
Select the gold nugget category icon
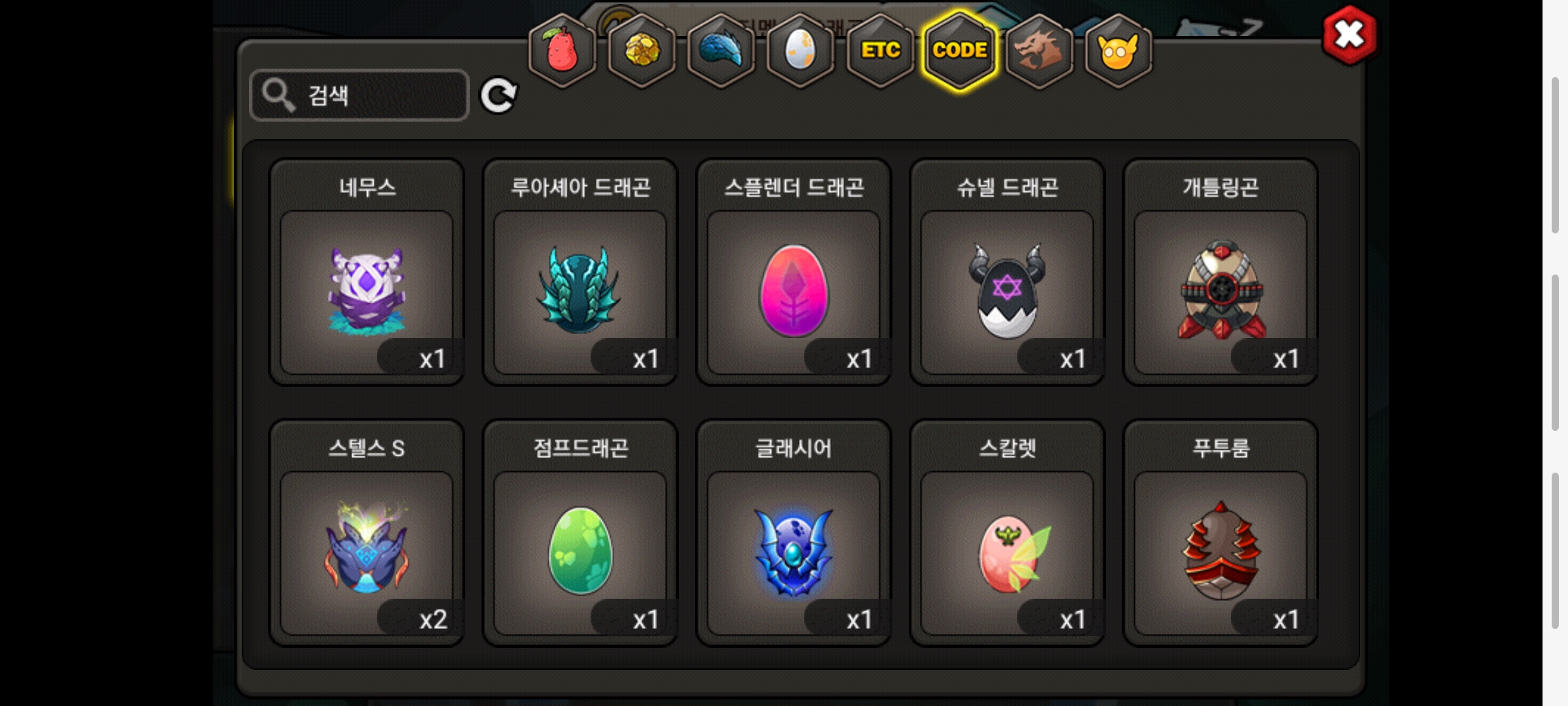[642, 51]
